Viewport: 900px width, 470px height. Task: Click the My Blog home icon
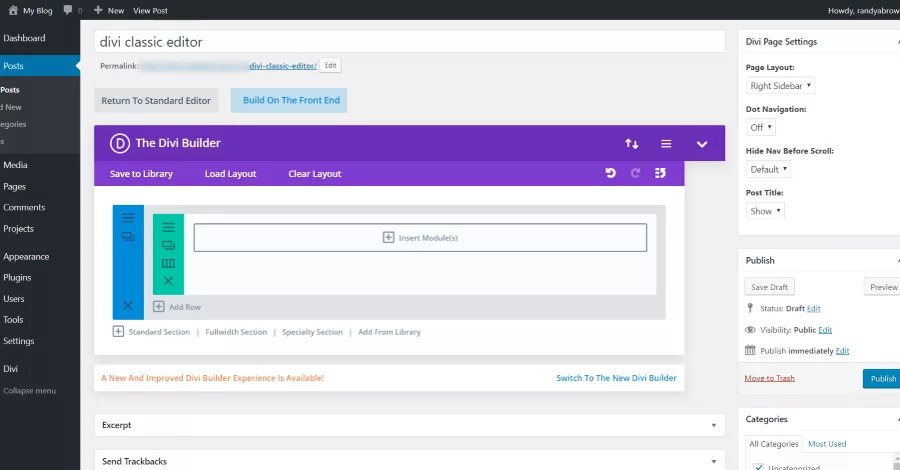[13, 10]
